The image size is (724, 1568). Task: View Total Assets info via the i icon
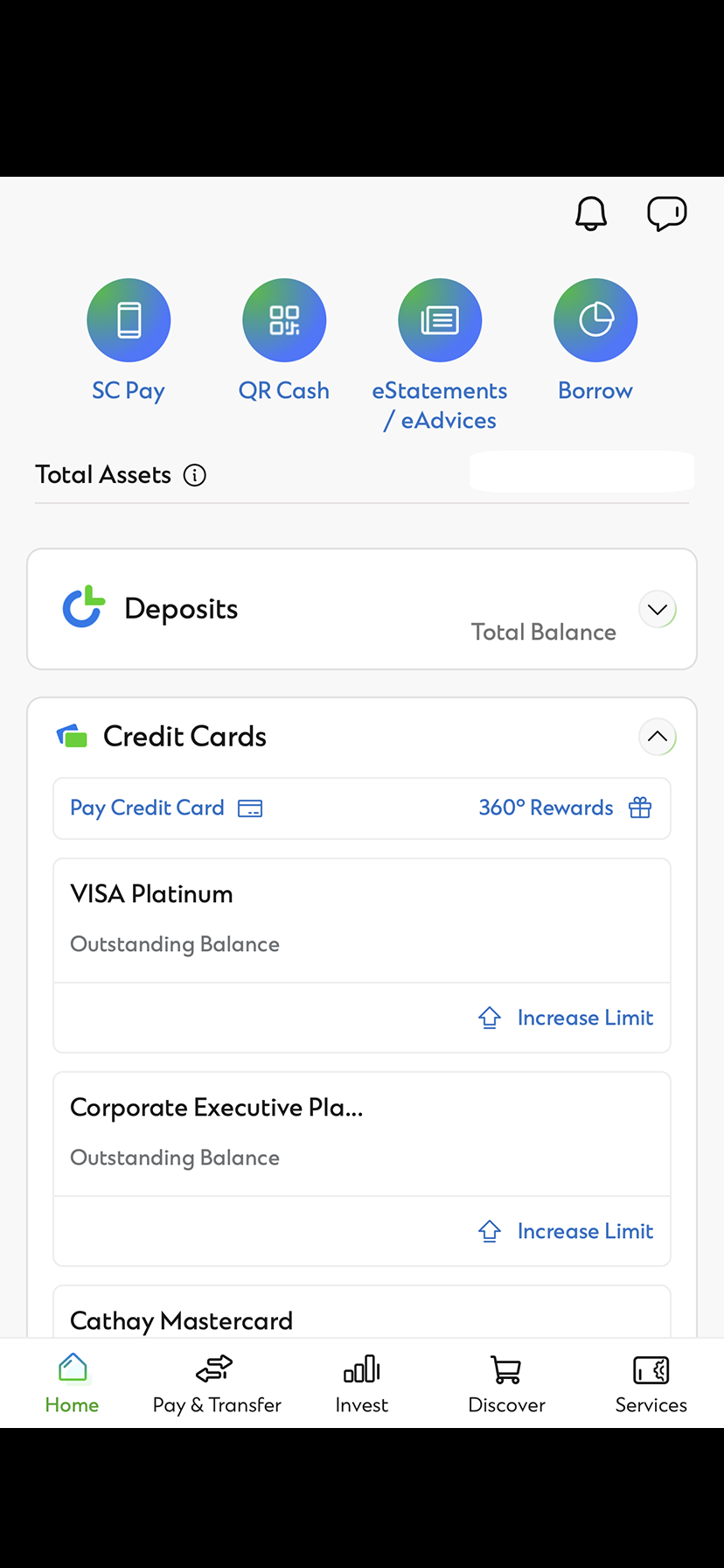point(195,474)
